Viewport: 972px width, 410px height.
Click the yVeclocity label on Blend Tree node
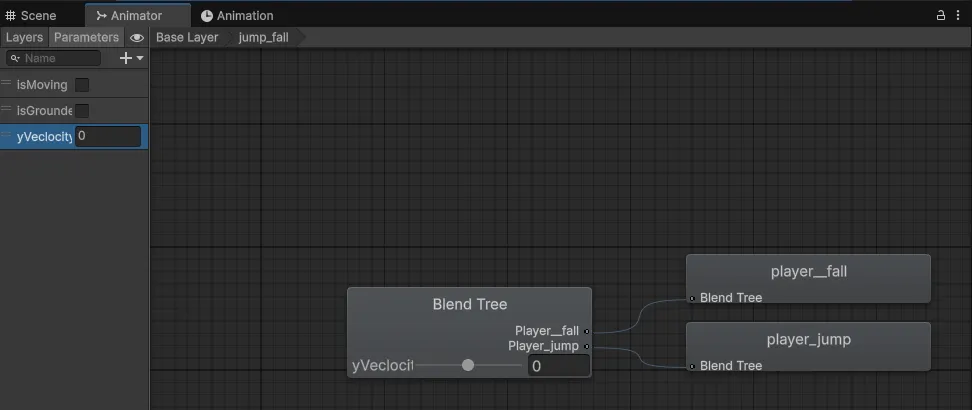382,366
